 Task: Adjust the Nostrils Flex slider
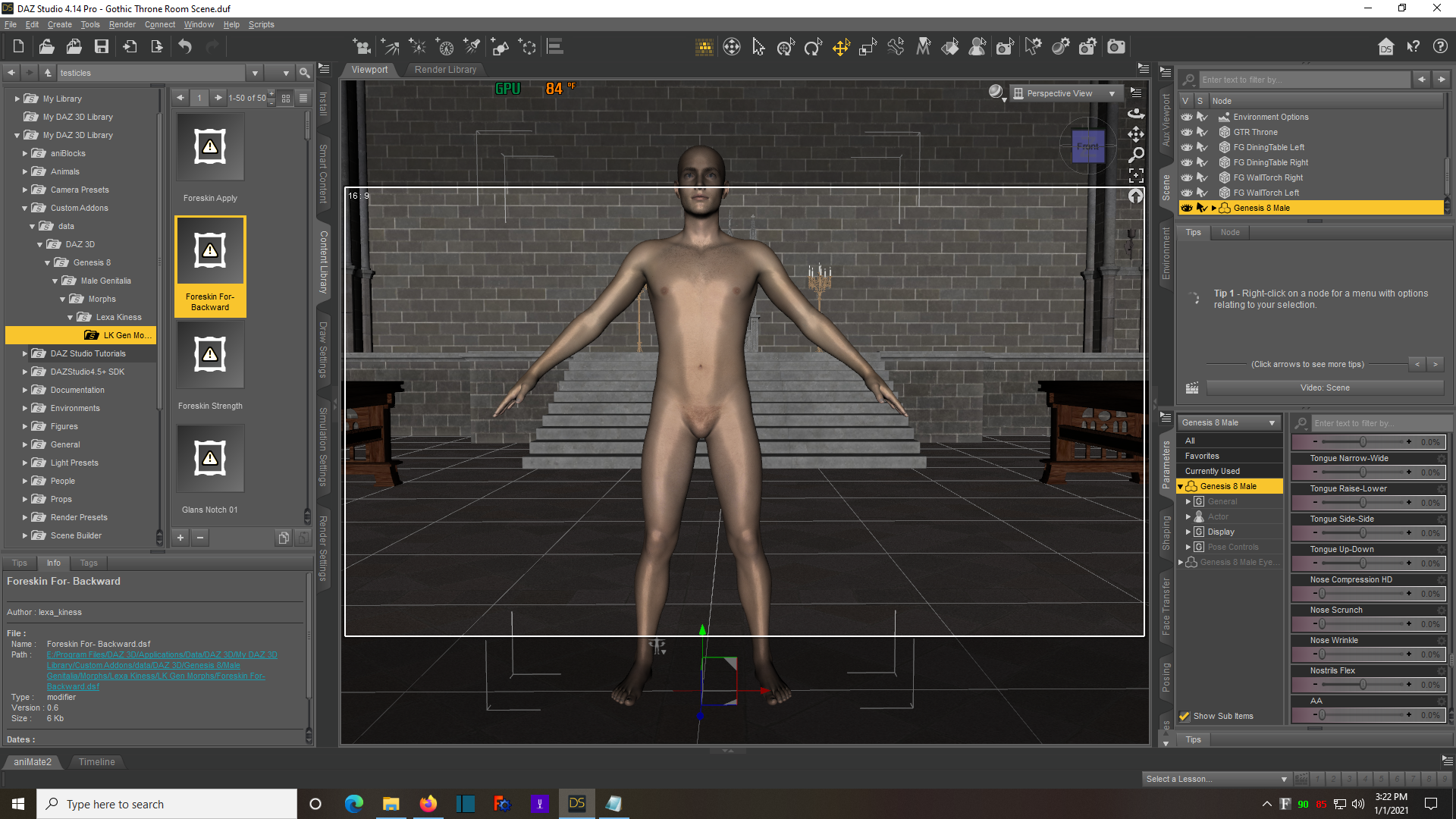(x=1363, y=685)
